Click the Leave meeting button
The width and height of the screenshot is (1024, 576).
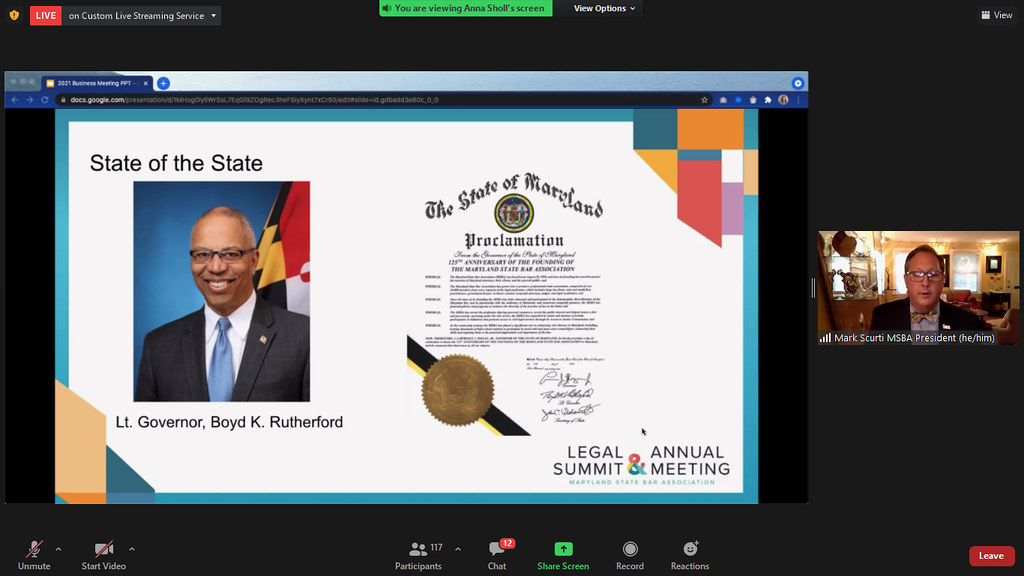pyautogui.click(x=991, y=555)
